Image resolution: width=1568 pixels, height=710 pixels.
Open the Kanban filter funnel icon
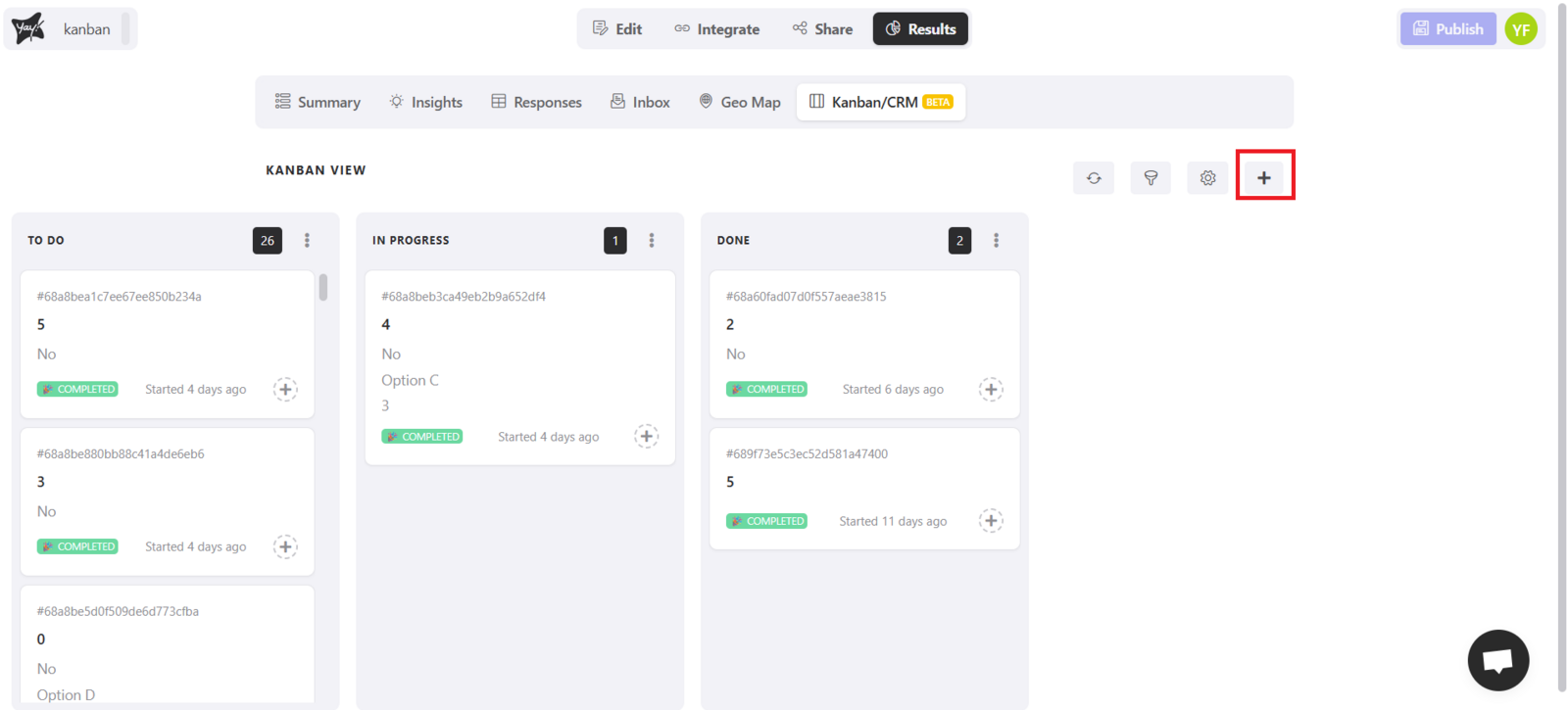tap(1151, 178)
